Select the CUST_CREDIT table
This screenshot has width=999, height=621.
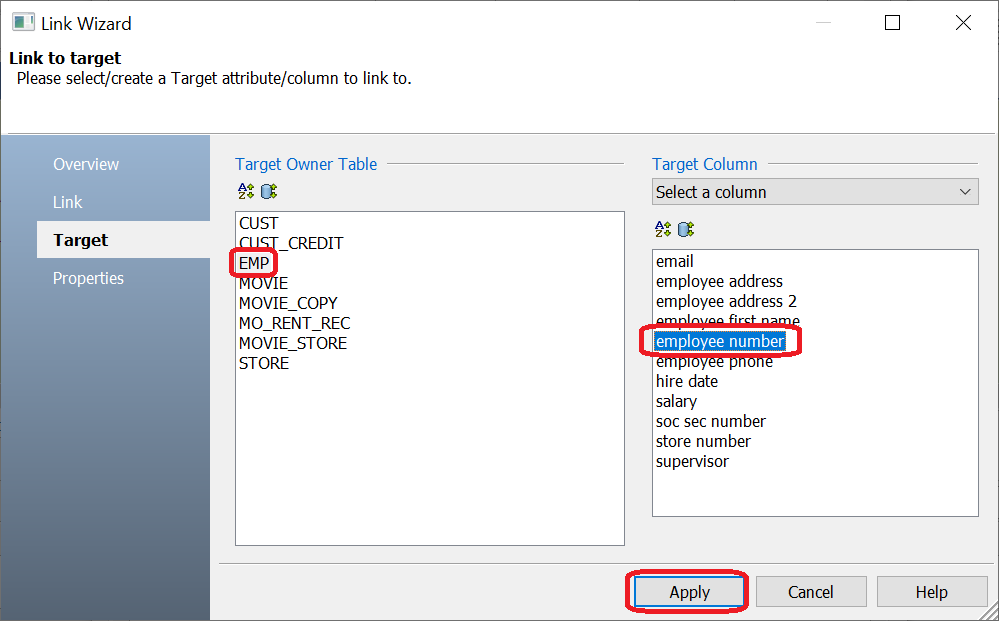tap(291, 243)
